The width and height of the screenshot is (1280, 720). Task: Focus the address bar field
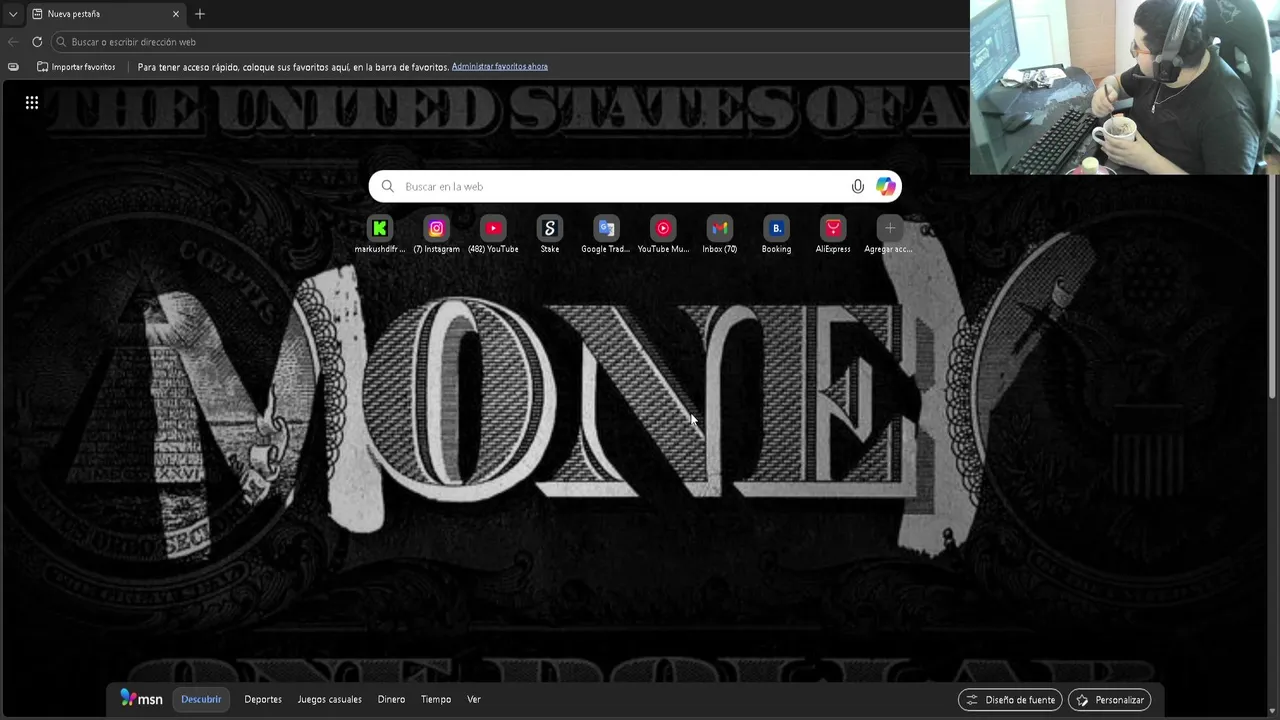pos(510,41)
